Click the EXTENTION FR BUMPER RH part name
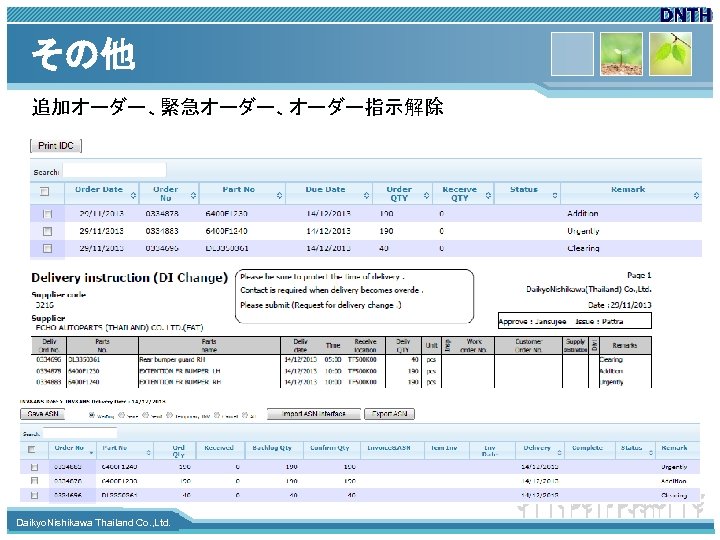 click(x=180, y=382)
